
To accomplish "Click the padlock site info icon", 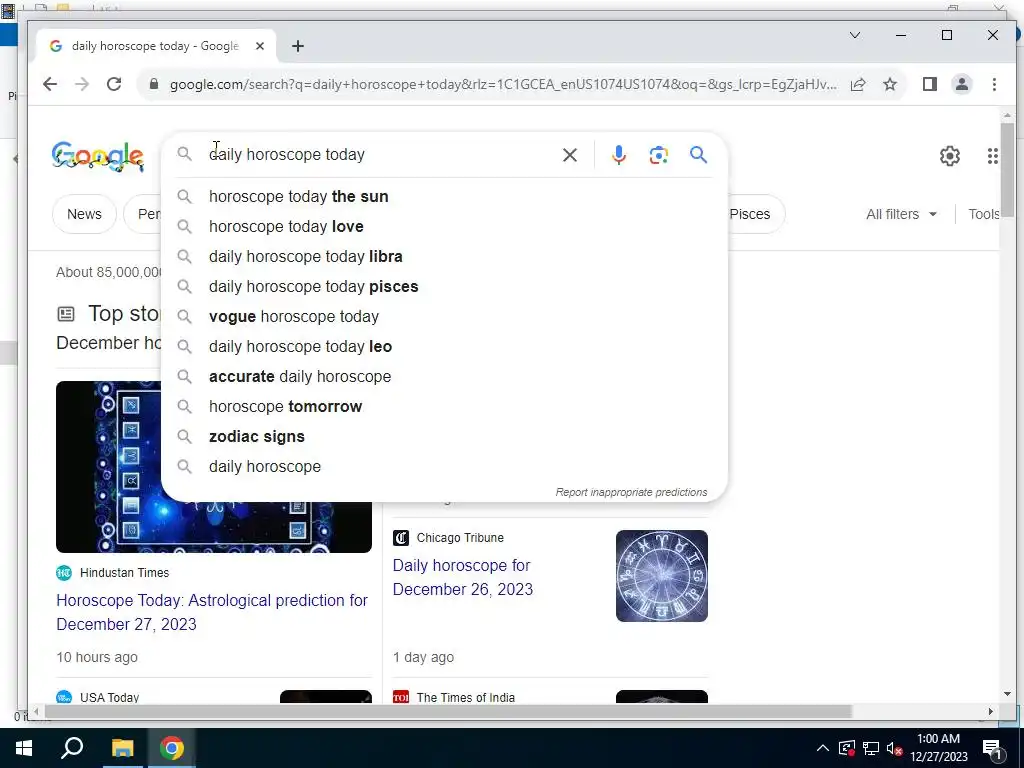I will click(x=154, y=84).
